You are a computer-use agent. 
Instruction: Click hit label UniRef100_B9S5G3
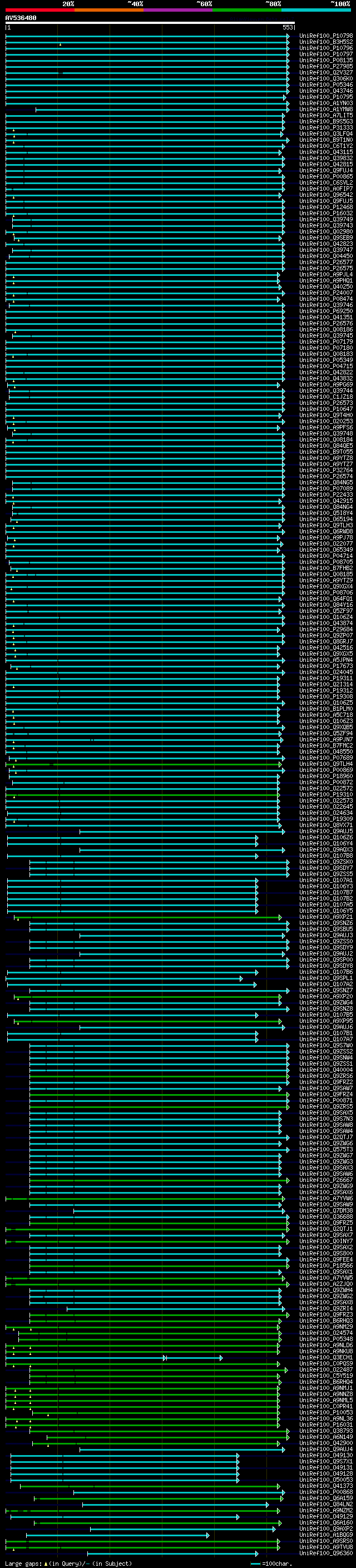(x=326, y=122)
